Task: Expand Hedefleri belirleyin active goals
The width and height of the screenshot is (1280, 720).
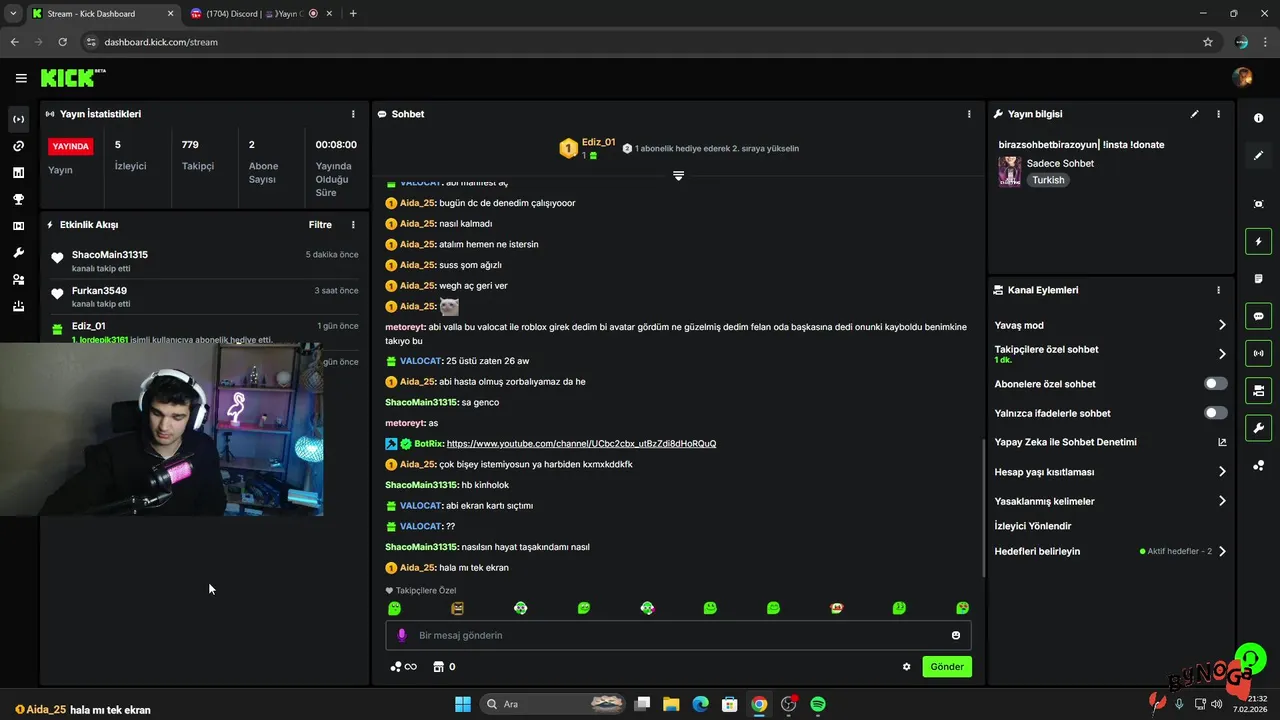Action: point(1110,551)
